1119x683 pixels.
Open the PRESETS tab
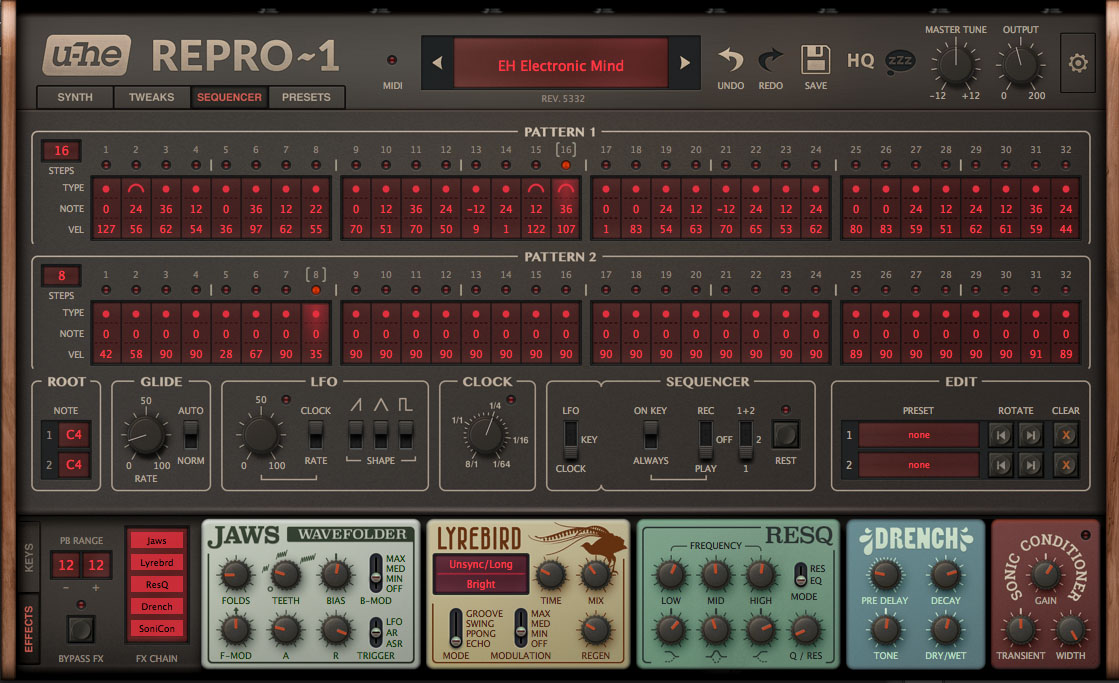305,98
